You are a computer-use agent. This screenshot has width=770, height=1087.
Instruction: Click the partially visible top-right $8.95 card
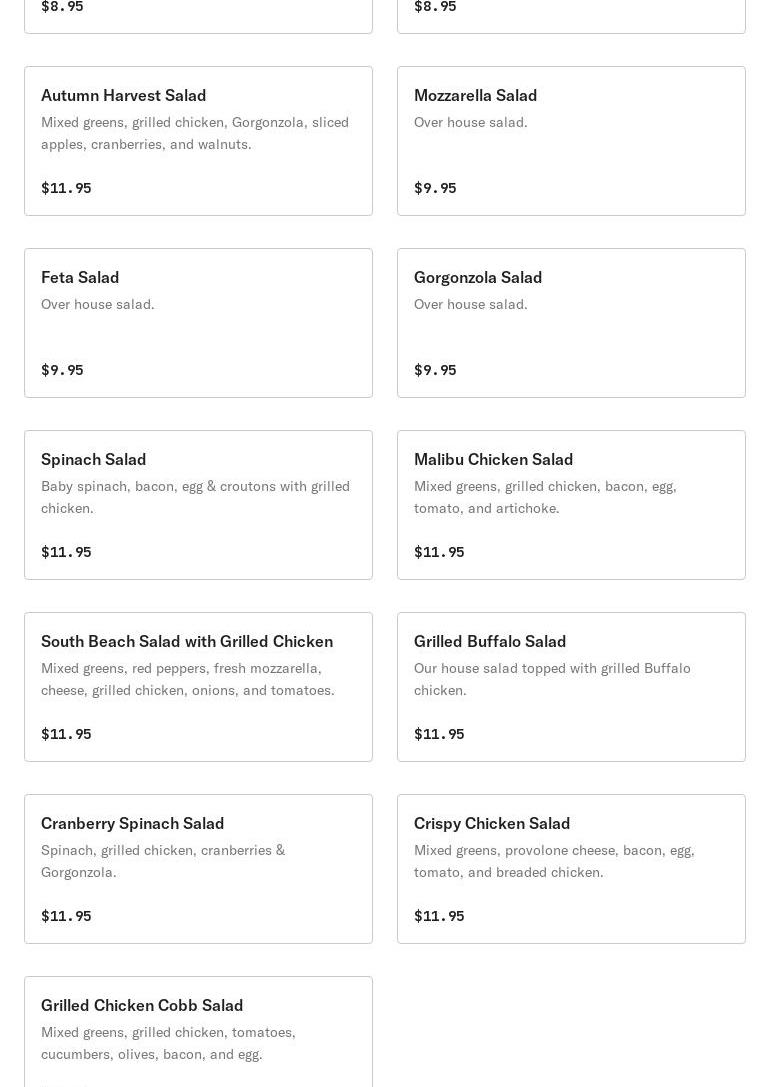click(571, 17)
